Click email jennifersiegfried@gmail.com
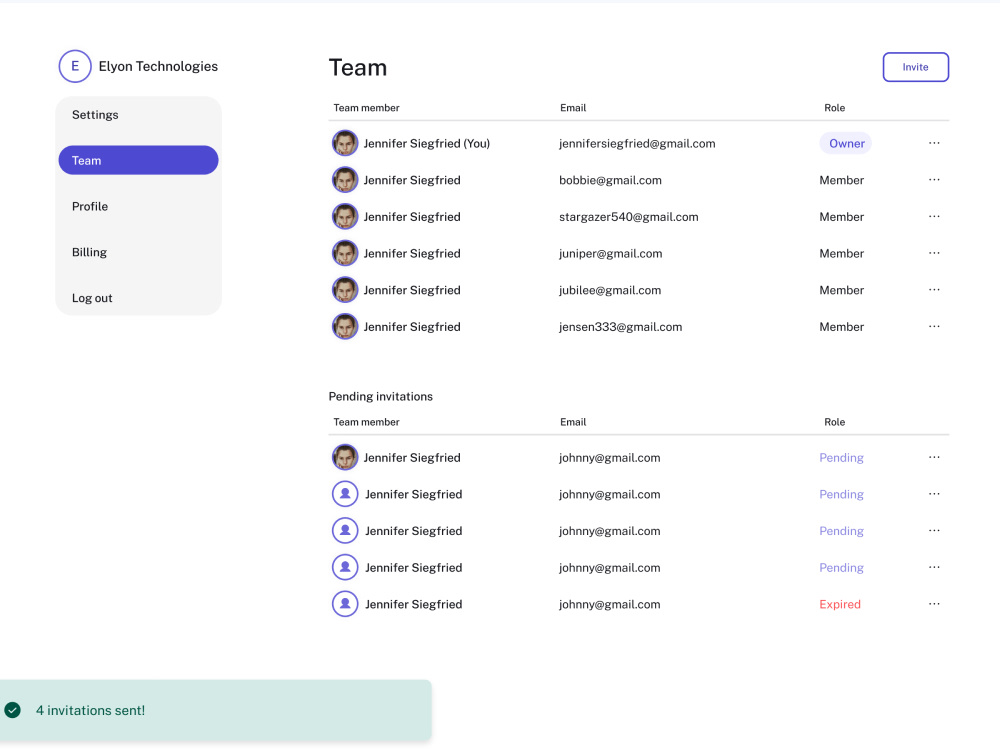The height and width of the screenshot is (750, 1000). 637,143
